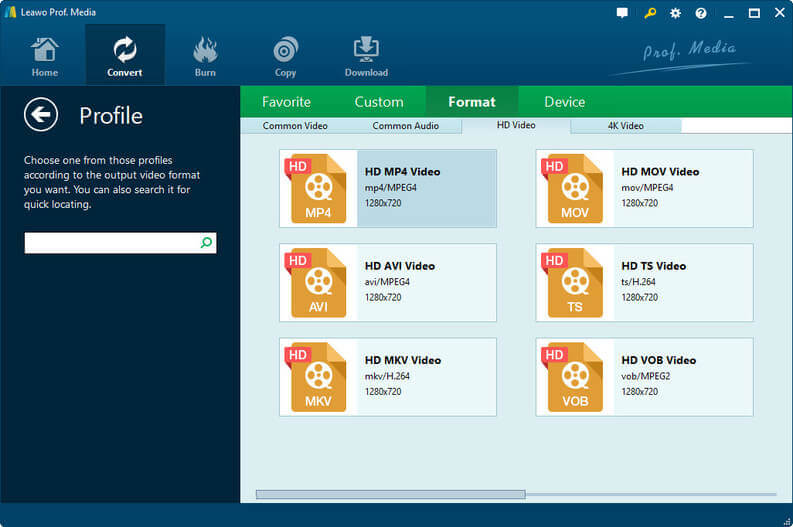Open settings via the gear icon
The height and width of the screenshot is (527, 793).
tap(675, 13)
